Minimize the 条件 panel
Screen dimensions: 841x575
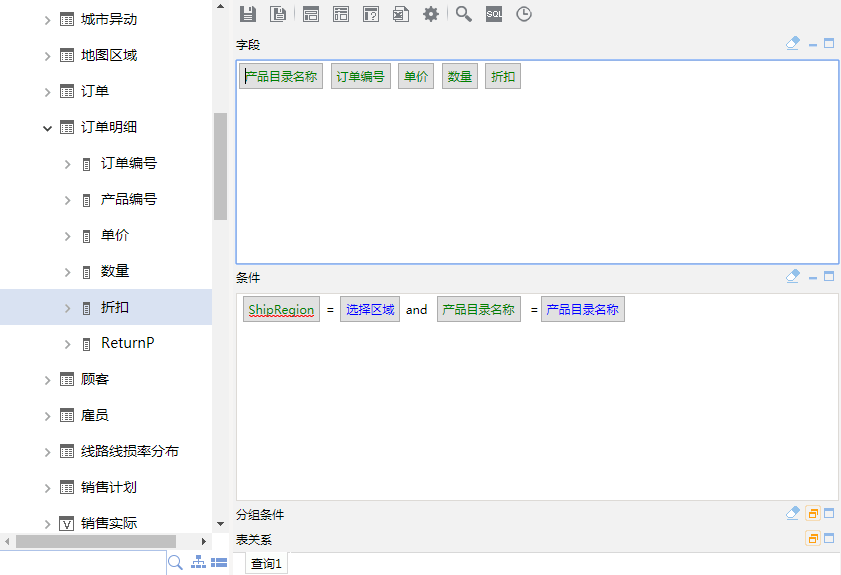coord(813,277)
